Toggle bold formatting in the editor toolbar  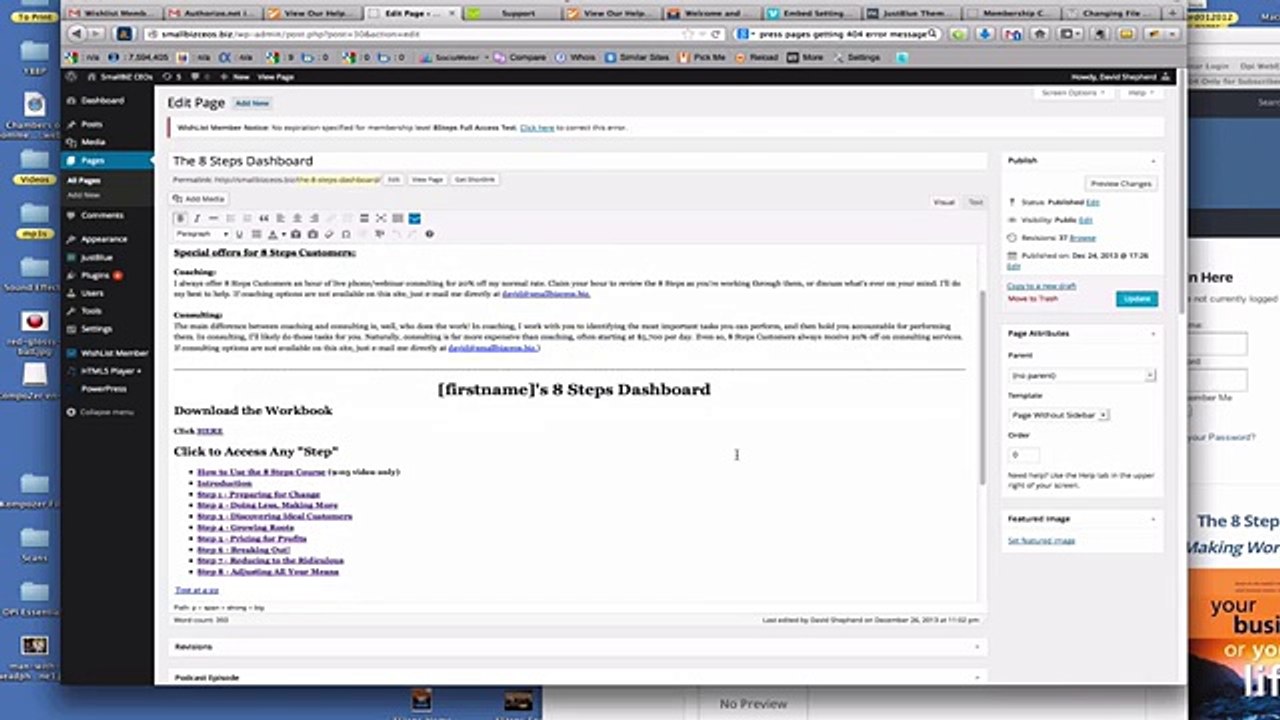click(x=180, y=218)
